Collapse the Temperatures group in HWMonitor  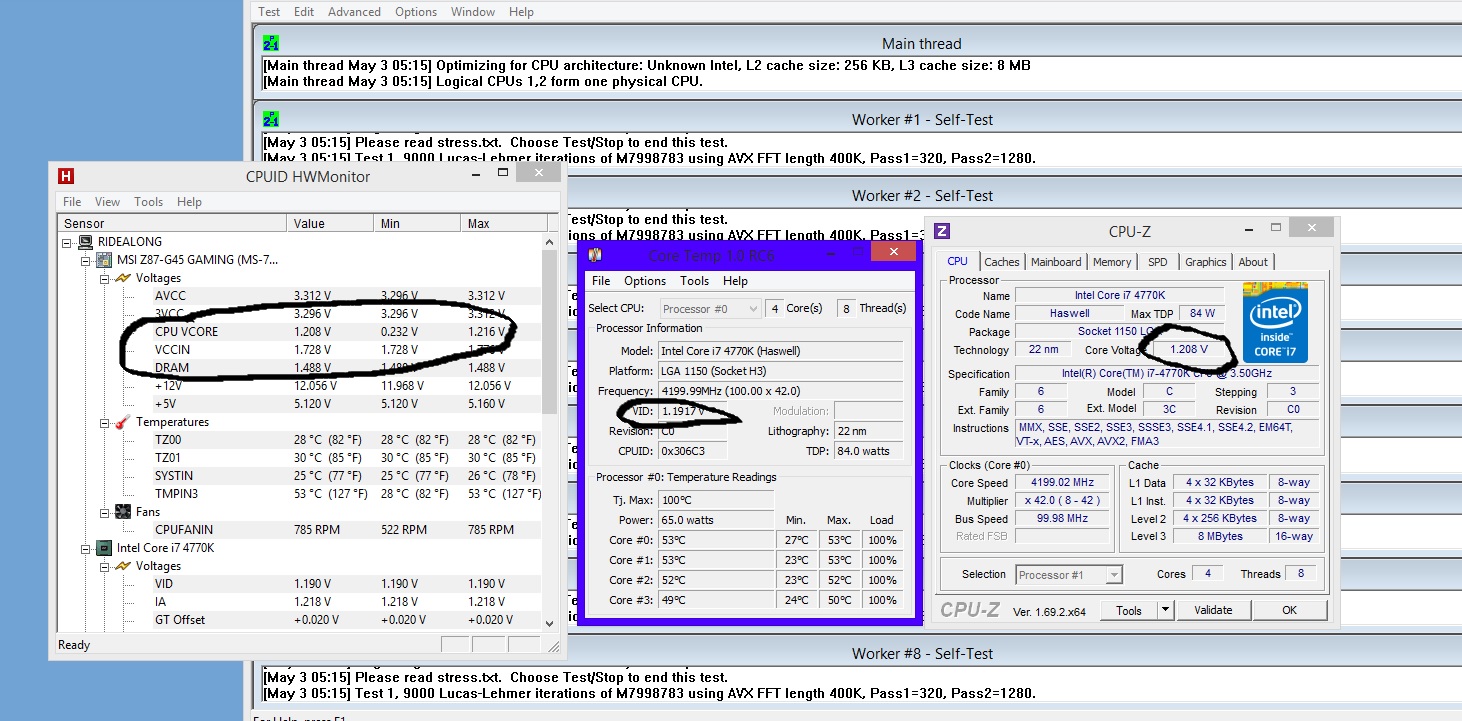click(106, 422)
